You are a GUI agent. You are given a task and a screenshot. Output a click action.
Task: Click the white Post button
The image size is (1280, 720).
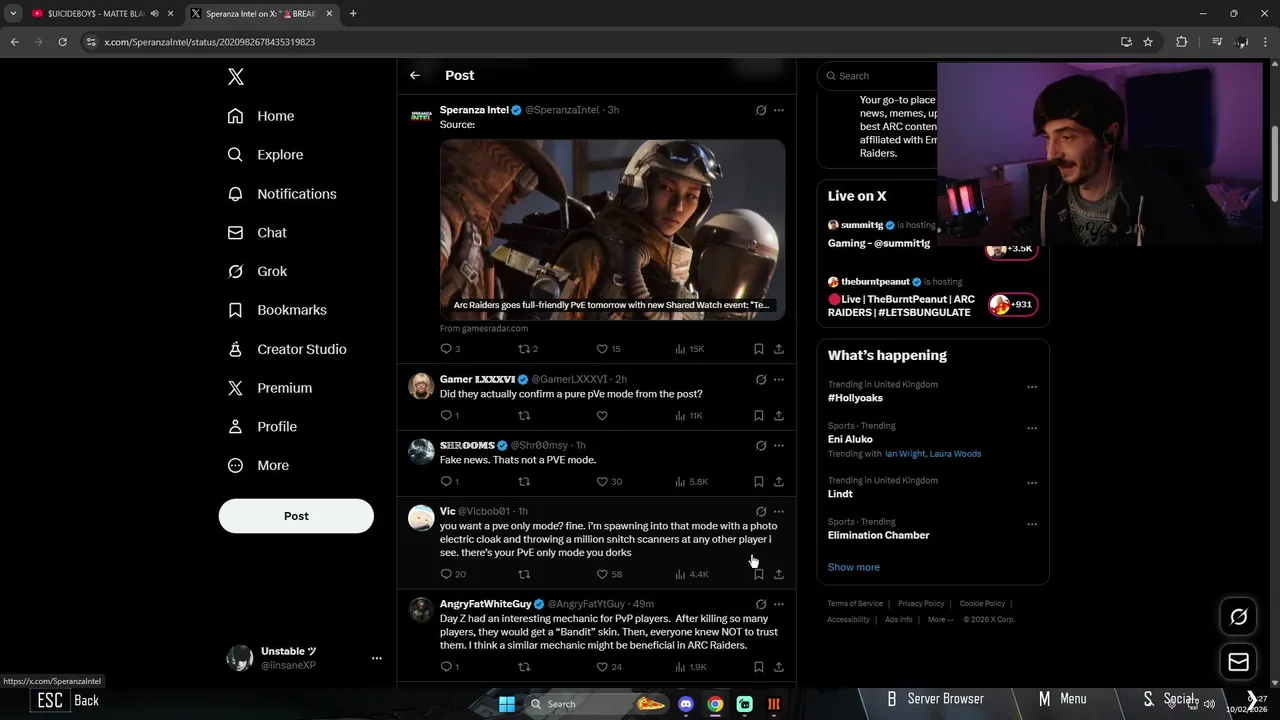point(296,516)
